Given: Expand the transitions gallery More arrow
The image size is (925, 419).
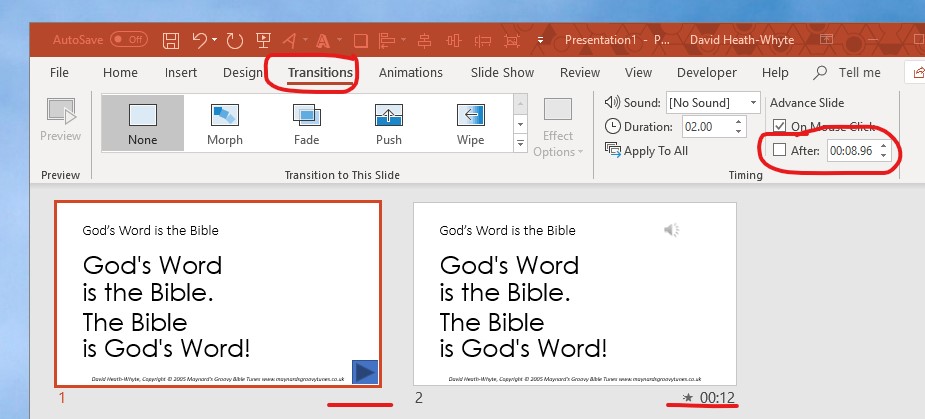Looking at the screenshot, I should click(x=520, y=143).
